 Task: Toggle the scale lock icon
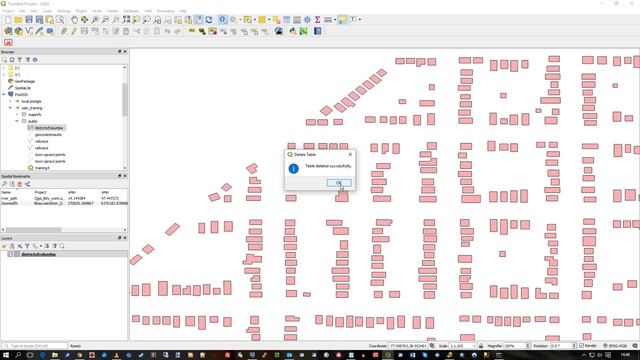(480, 346)
